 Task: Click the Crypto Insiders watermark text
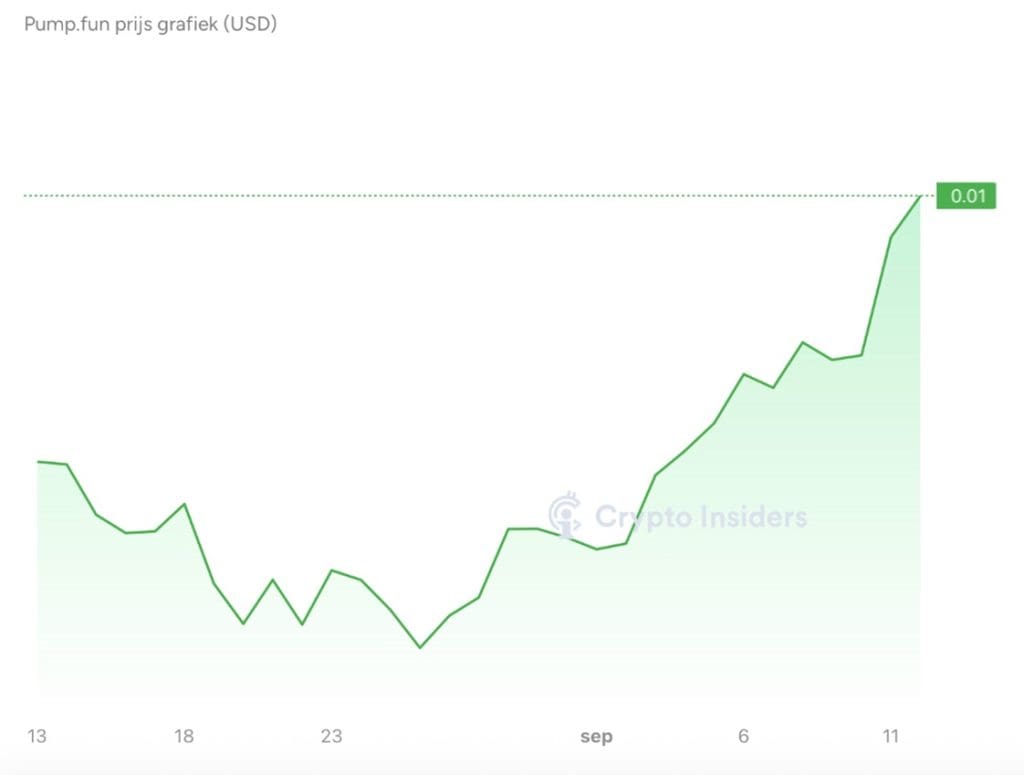coord(701,517)
